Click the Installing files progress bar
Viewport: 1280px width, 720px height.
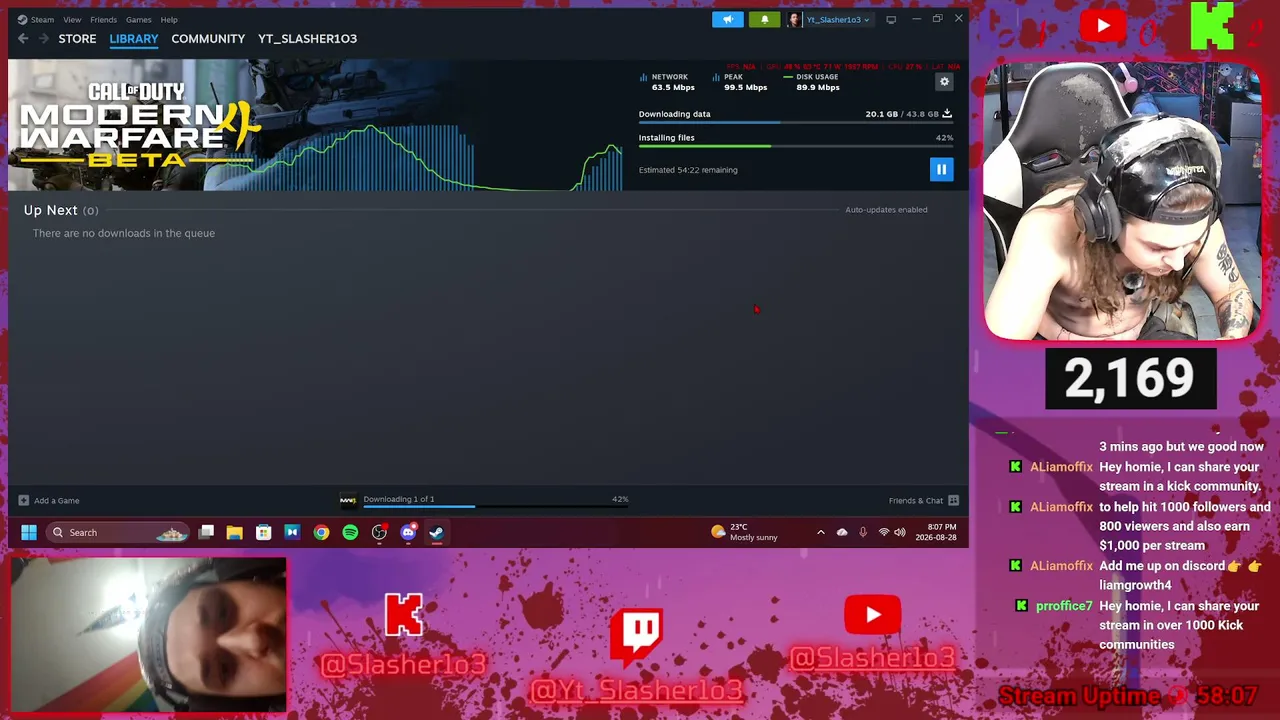[x=796, y=146]
